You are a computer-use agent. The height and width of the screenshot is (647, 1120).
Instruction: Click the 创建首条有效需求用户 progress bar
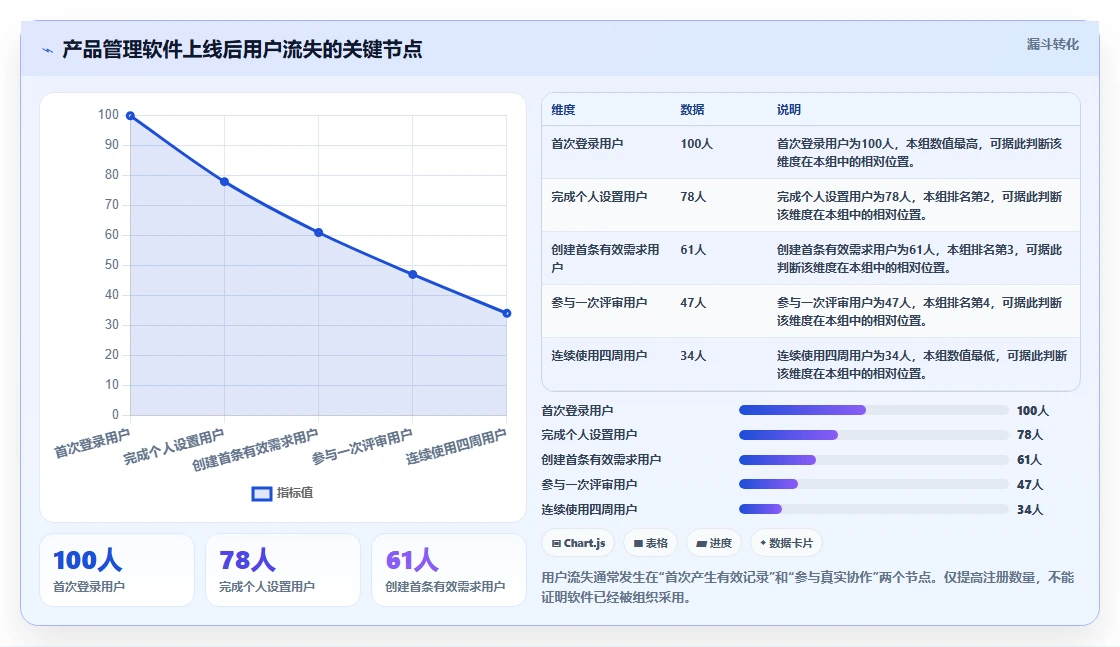click(x=874, y=460)
